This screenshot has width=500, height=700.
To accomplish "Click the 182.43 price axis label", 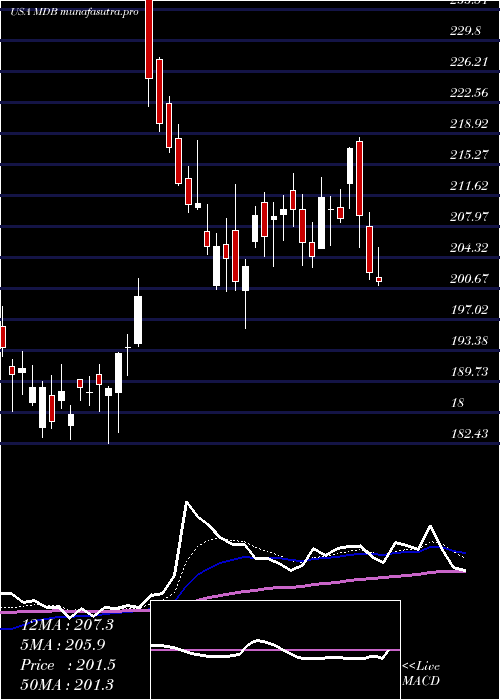I will (x=469, y=434).
